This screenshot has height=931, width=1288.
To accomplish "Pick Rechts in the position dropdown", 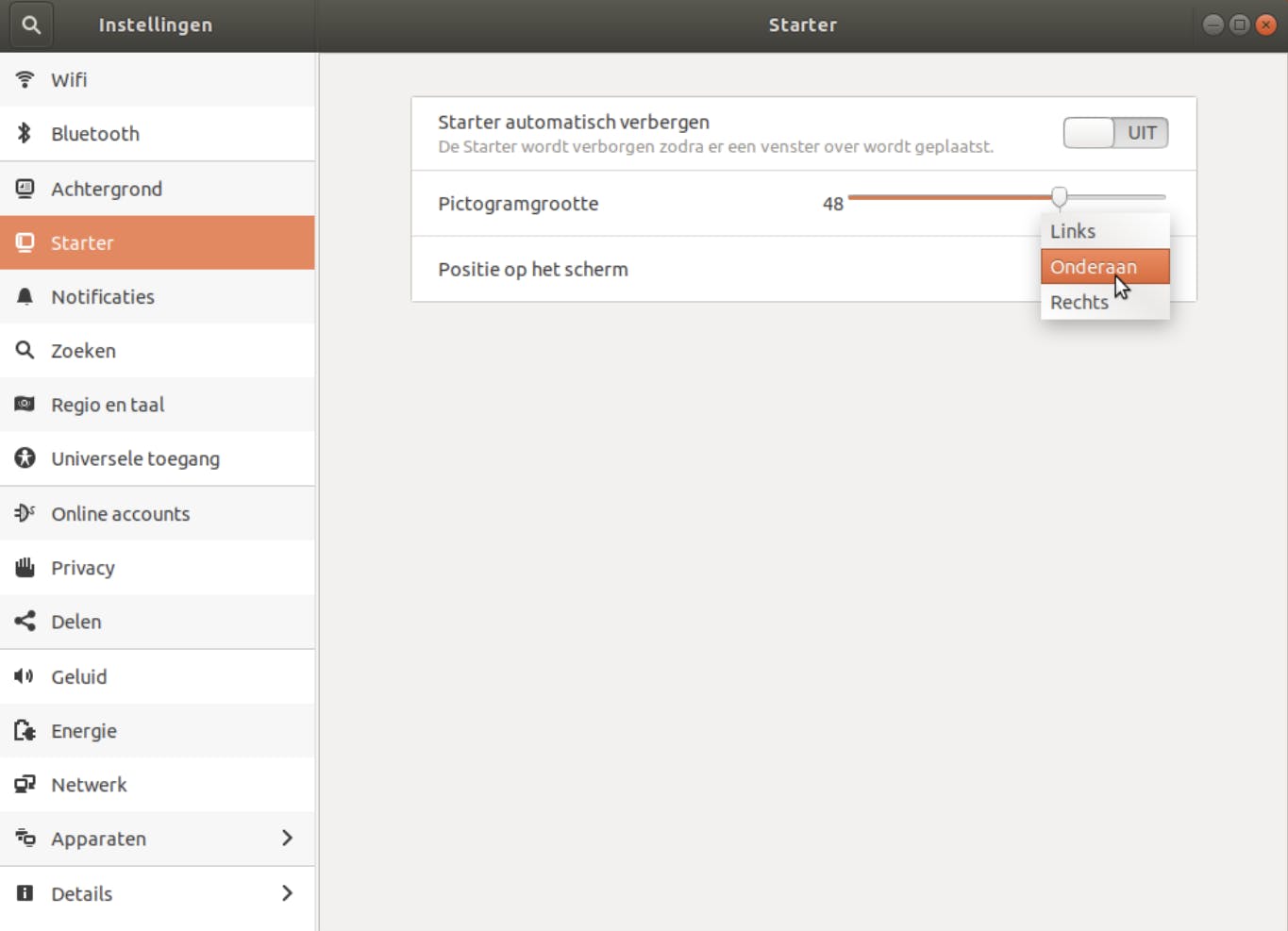I will (1079, 302).
